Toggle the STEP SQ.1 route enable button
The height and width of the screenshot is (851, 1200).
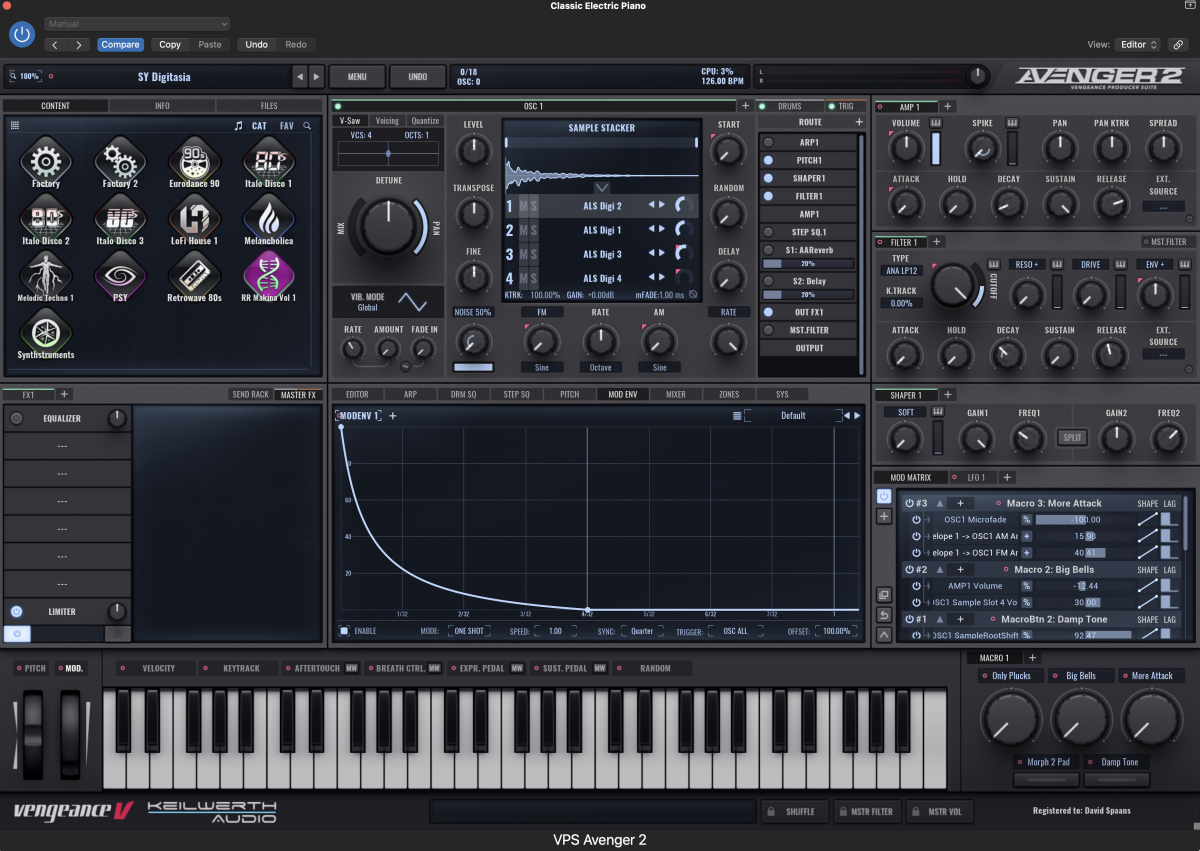click(x=768, y=232)
